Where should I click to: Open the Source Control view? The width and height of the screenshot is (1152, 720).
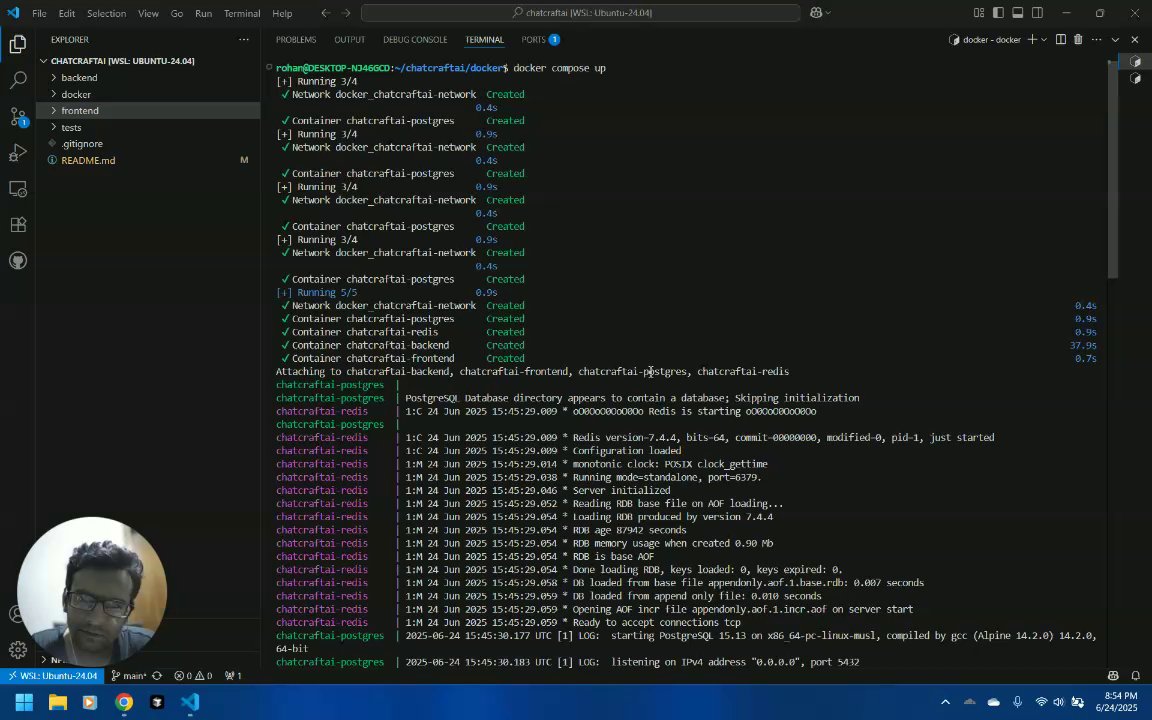18,116
